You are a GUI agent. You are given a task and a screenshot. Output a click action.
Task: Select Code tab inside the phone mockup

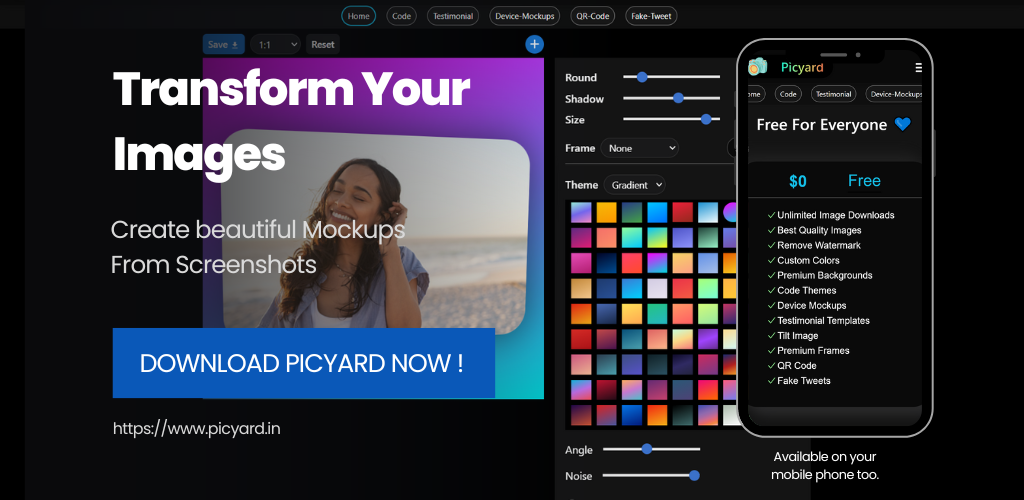click(788, 94)
